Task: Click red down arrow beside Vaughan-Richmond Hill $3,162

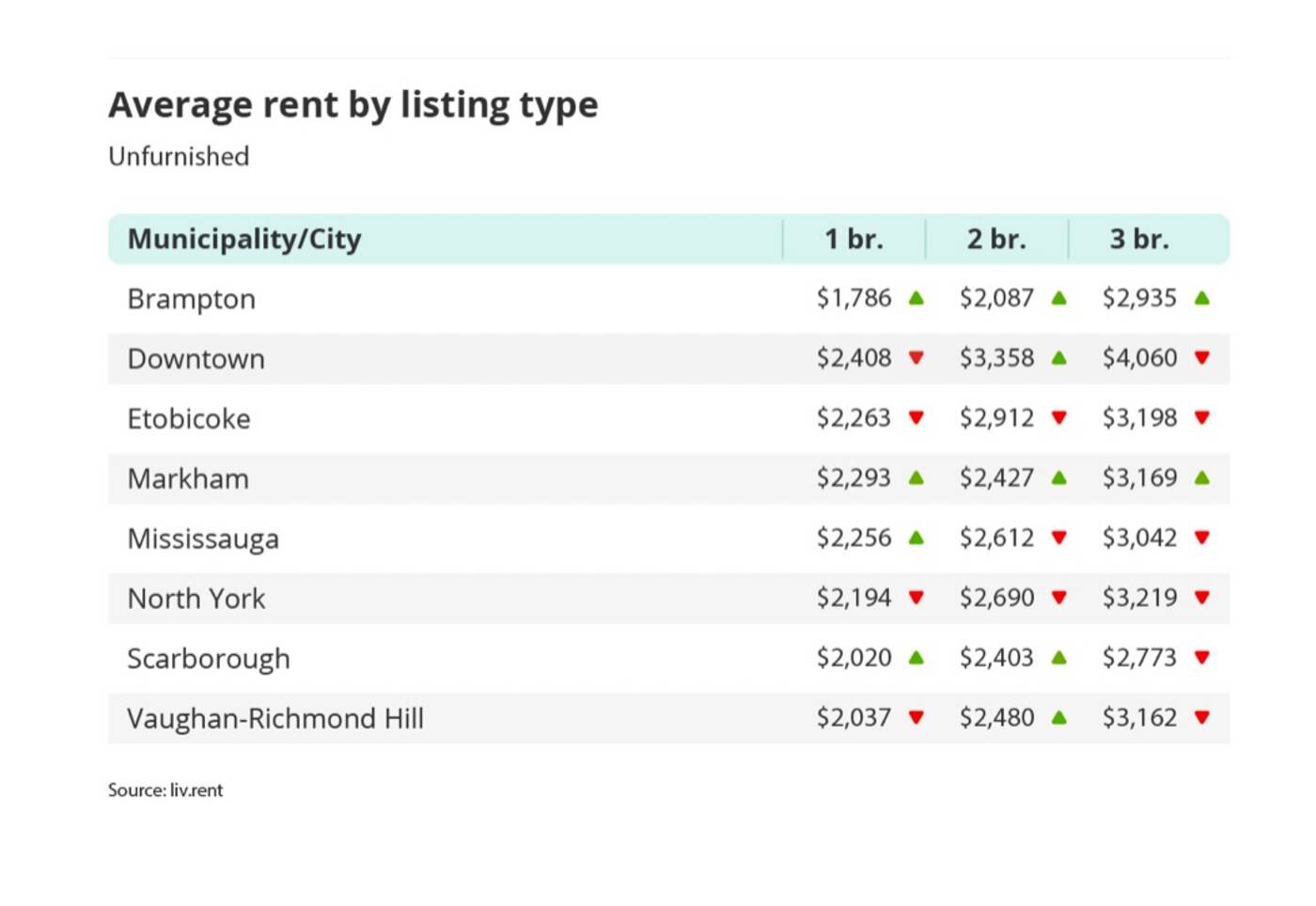Action: (x=1202, y=718)
